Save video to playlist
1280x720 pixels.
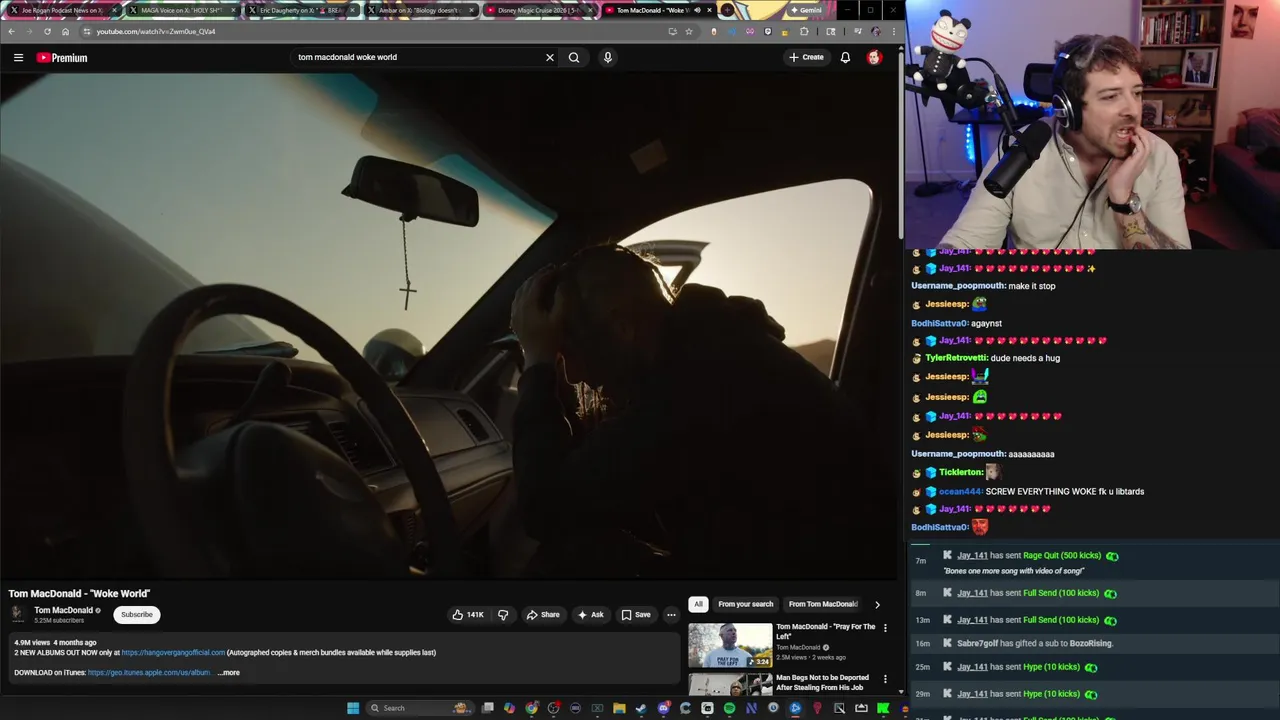(x=636, y=614)
